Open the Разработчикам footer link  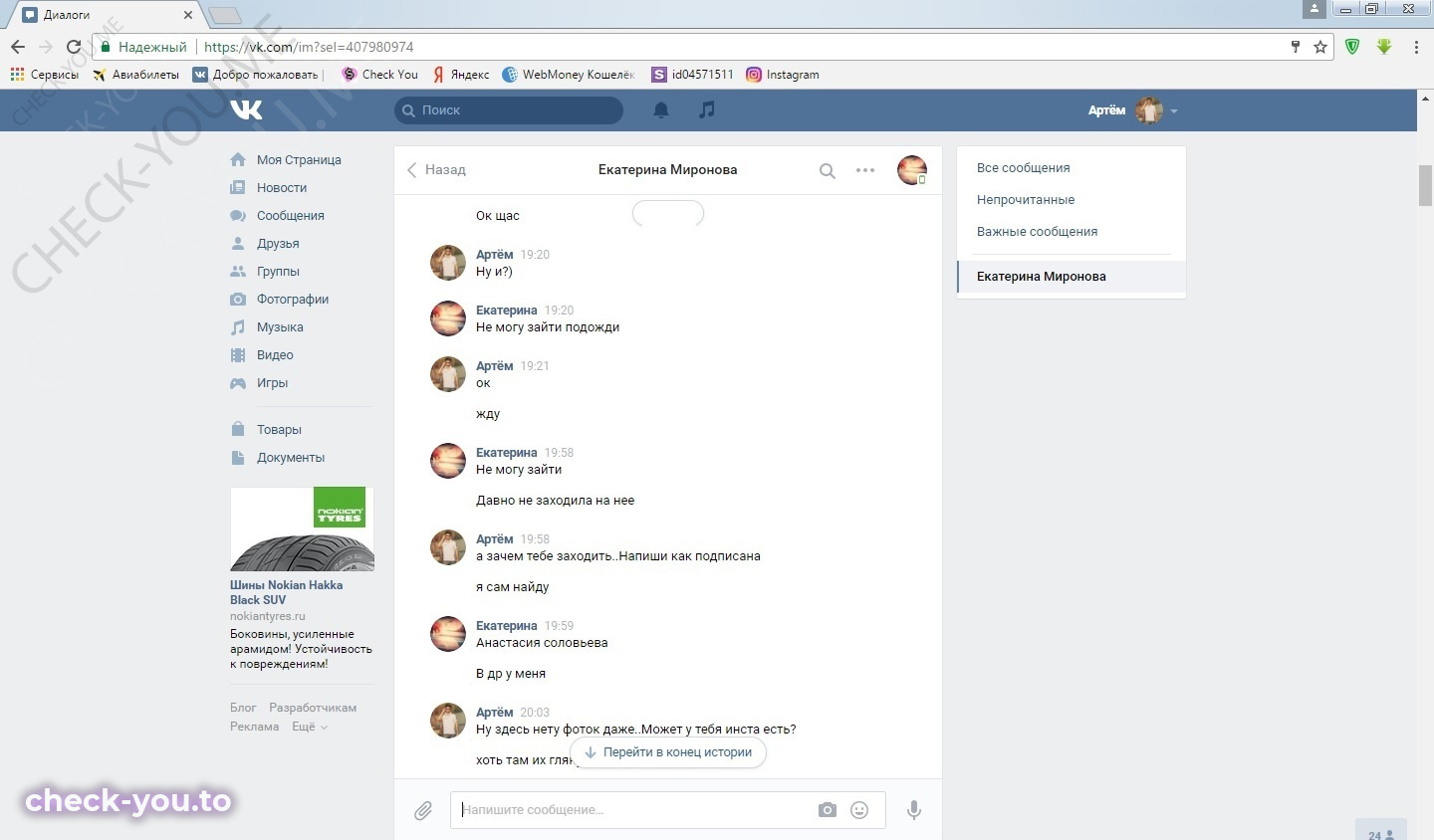tap(313, 708)
